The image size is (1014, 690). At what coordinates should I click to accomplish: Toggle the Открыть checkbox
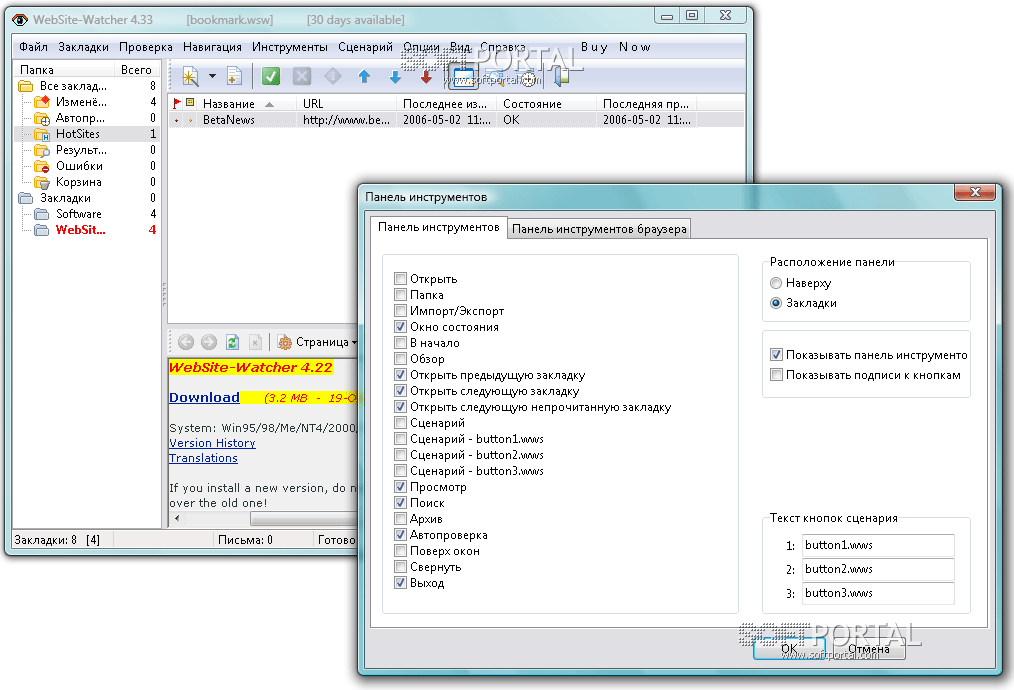point(400,279)
